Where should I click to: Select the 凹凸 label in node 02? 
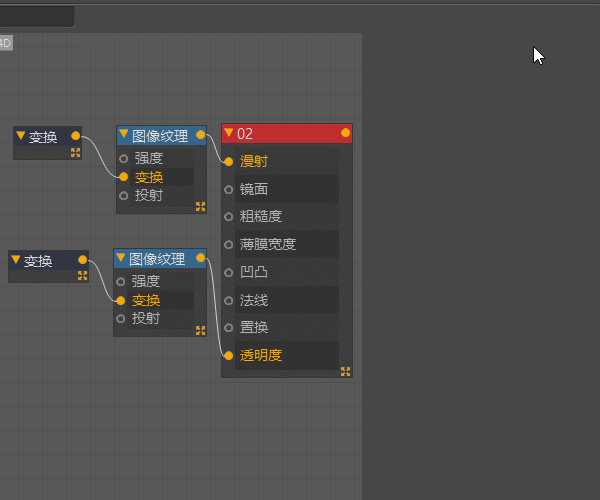click(253, 272)
